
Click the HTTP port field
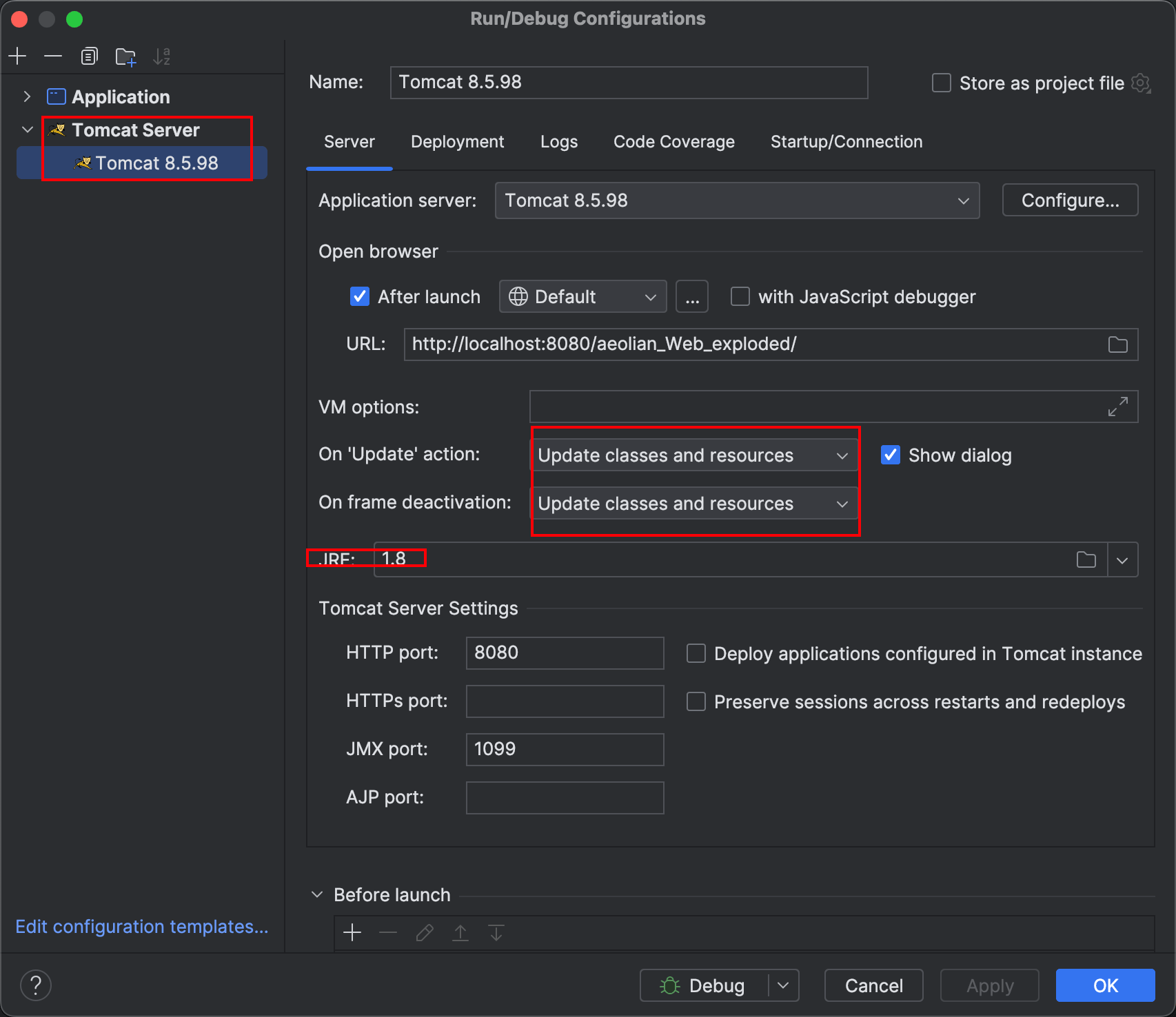(x=565, y=653)
